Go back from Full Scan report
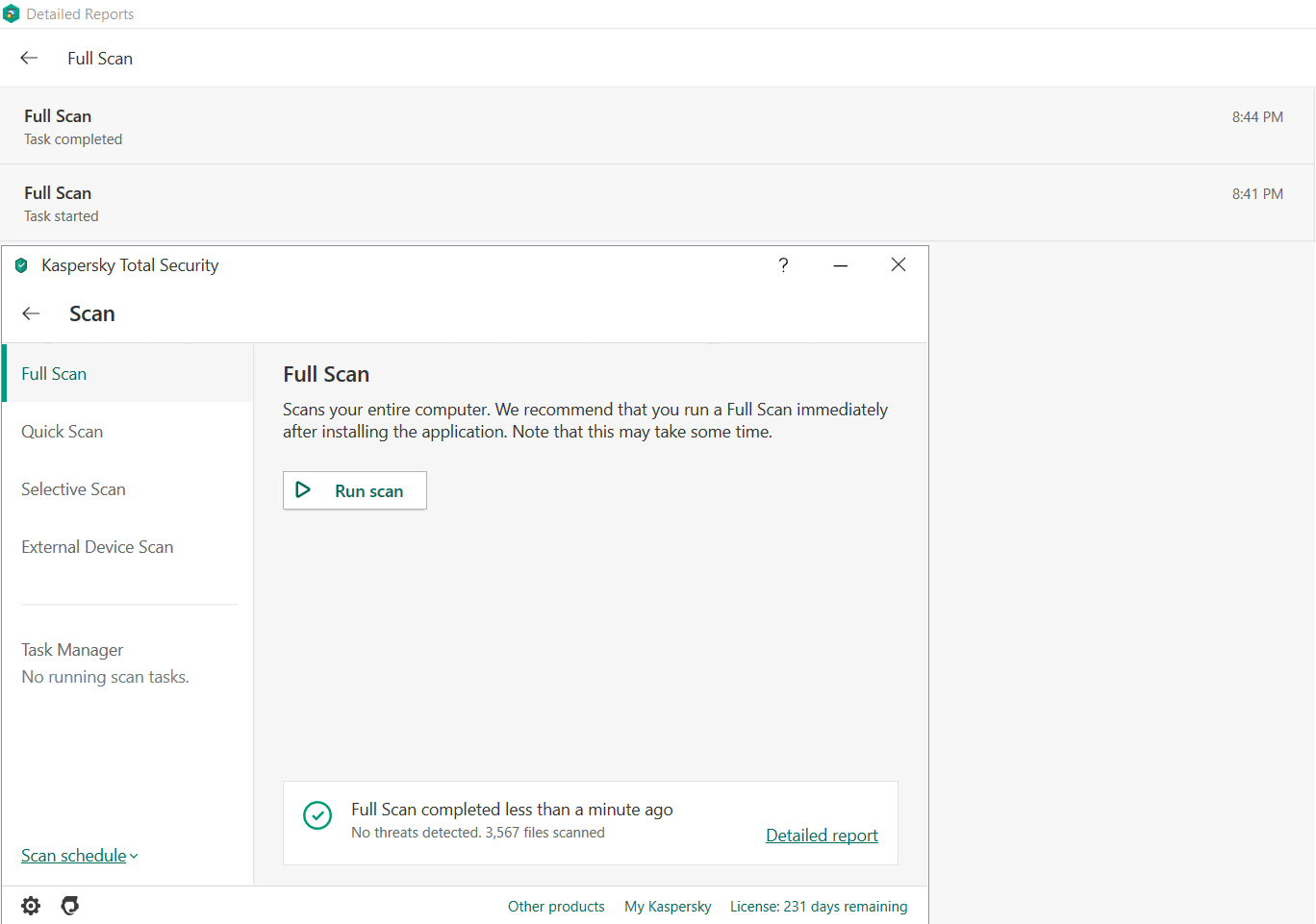The width and height of the screenshot is (1316, 924). (x=29, y=58)
